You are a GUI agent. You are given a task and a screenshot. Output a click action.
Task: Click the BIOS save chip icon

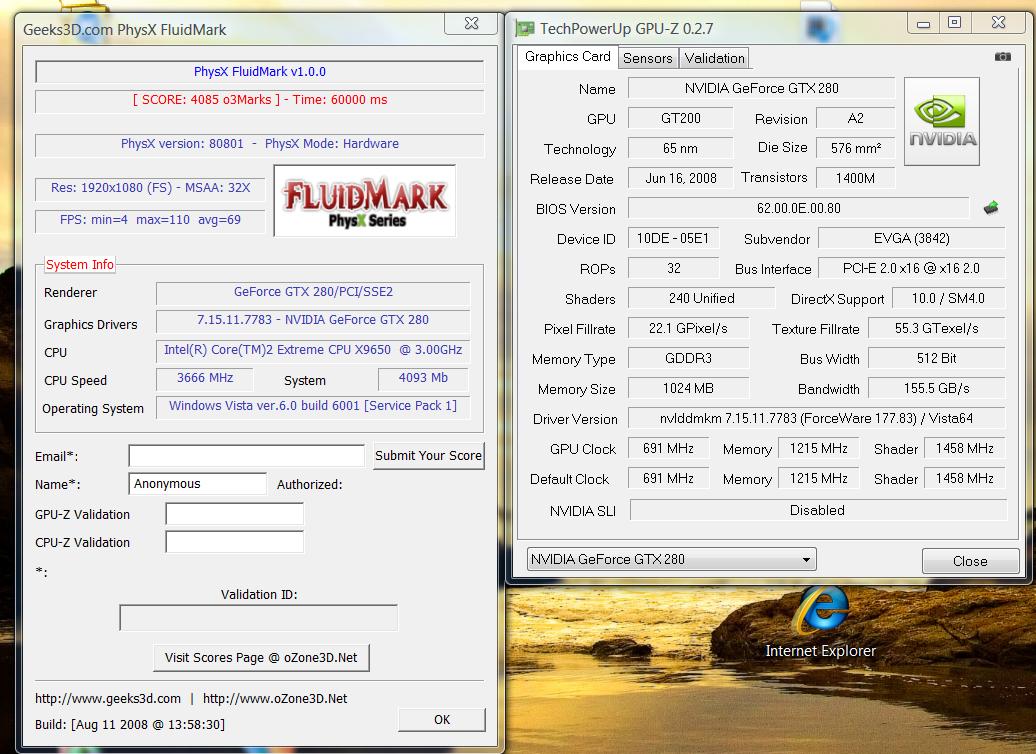[x=990, y=208]
